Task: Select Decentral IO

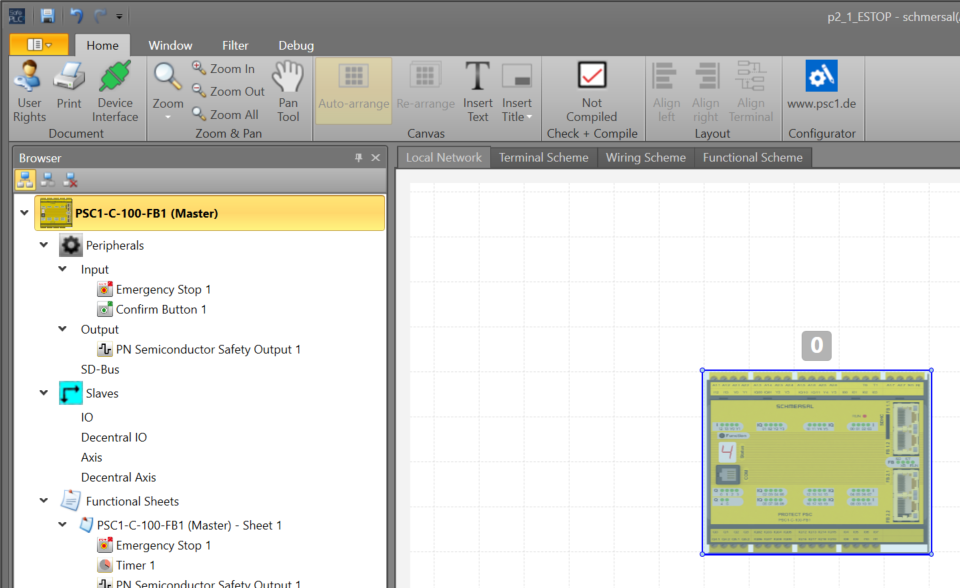Action: pos(114,437)
